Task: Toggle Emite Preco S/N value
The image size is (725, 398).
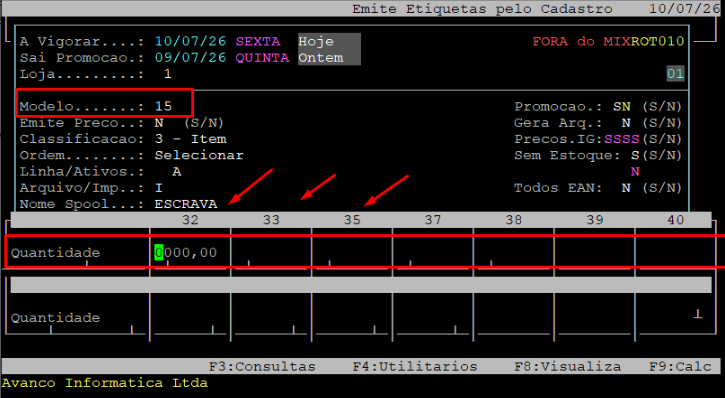Action: (159, 123)
